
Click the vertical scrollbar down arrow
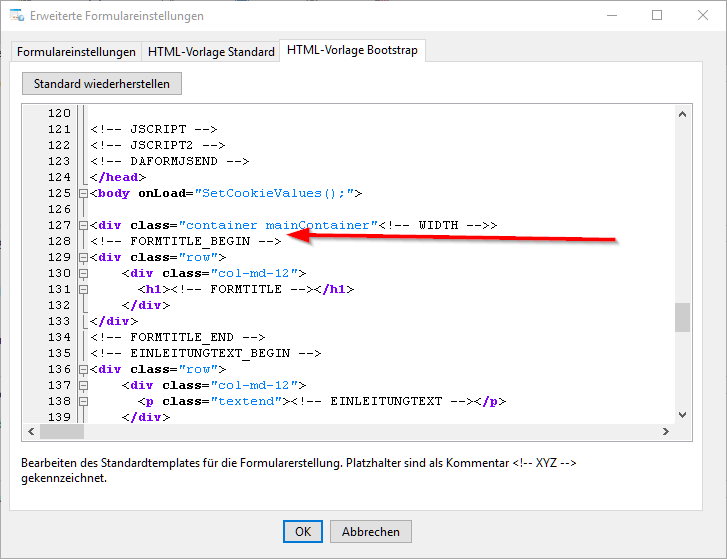(x=683, y=414)
